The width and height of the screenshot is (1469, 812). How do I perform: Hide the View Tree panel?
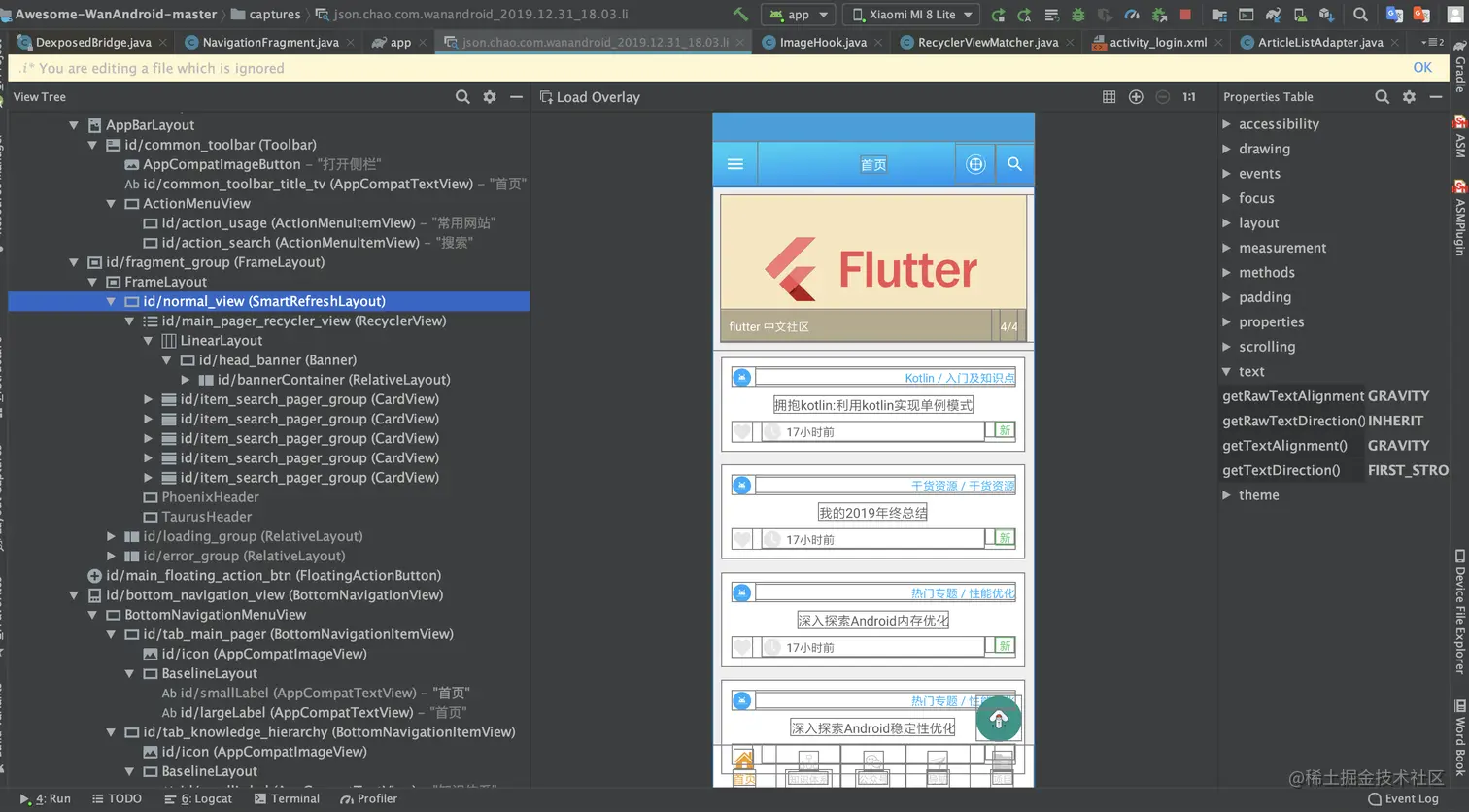tap(516, 97)
